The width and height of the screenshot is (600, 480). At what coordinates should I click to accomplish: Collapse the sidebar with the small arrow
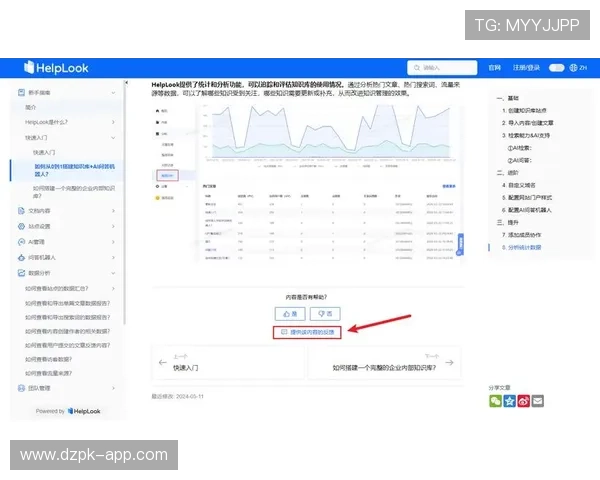tap(126, 82)
